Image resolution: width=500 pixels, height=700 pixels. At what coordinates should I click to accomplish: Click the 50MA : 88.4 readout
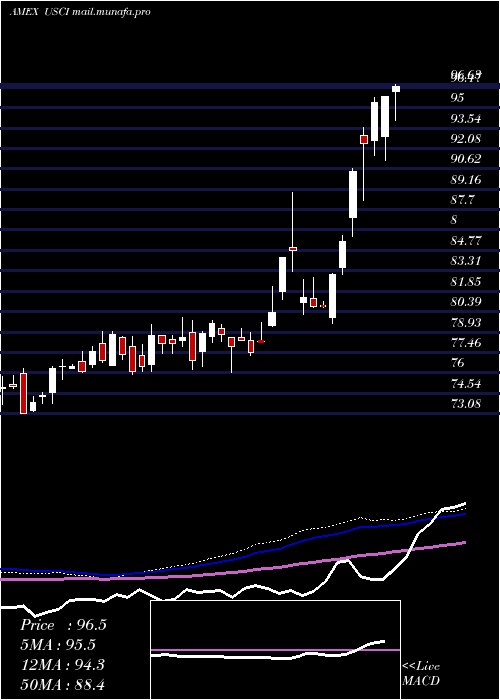62,684
